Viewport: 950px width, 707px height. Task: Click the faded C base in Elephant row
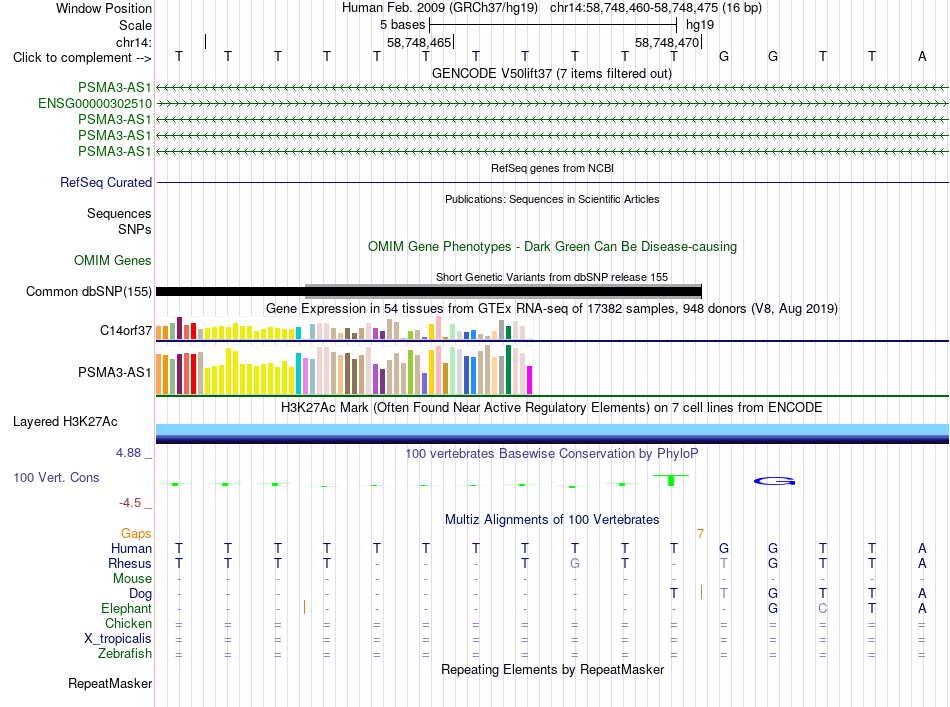point(822,608)
